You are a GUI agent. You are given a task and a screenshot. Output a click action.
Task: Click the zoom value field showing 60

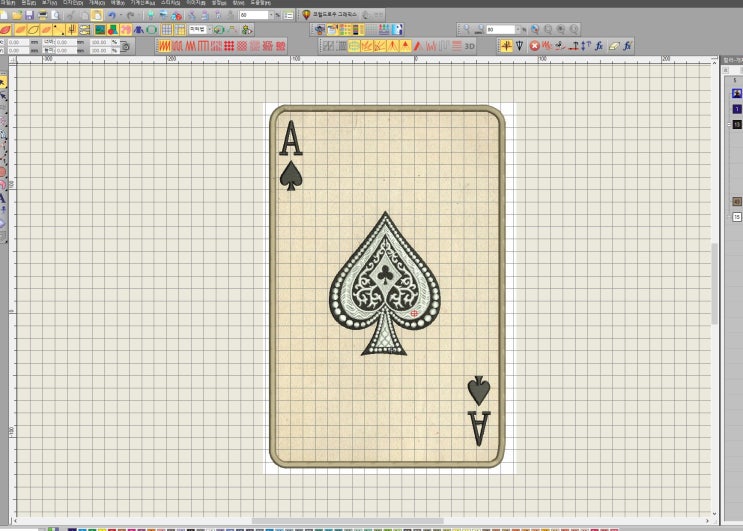point(254,16)
